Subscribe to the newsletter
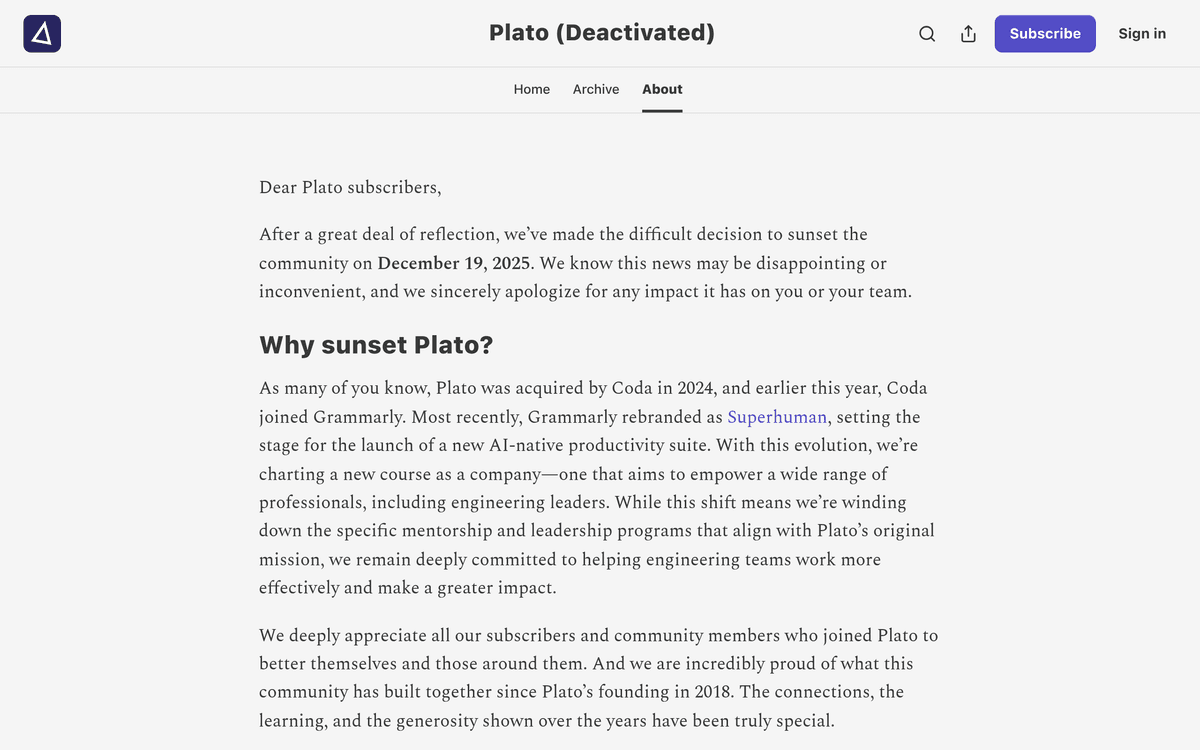Viewport: 1200px width, 750px height. click(1044, 33)
